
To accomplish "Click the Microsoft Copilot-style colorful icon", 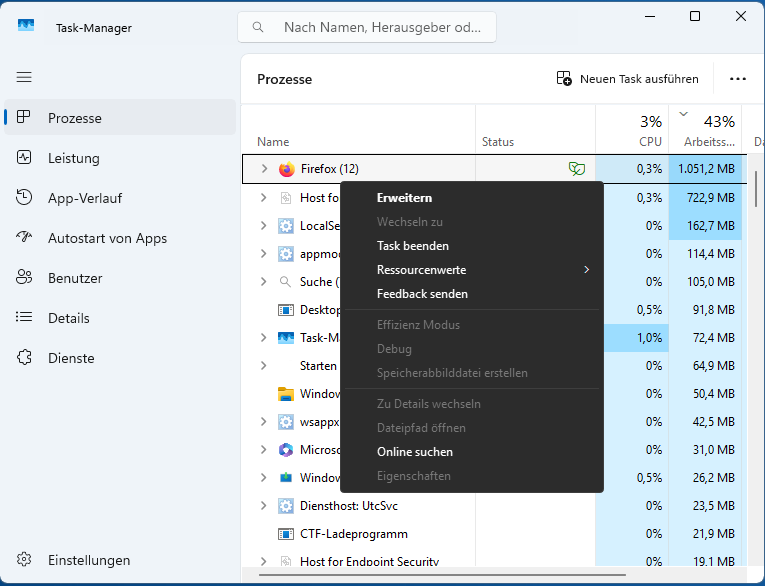I will (x=285, y=449).
